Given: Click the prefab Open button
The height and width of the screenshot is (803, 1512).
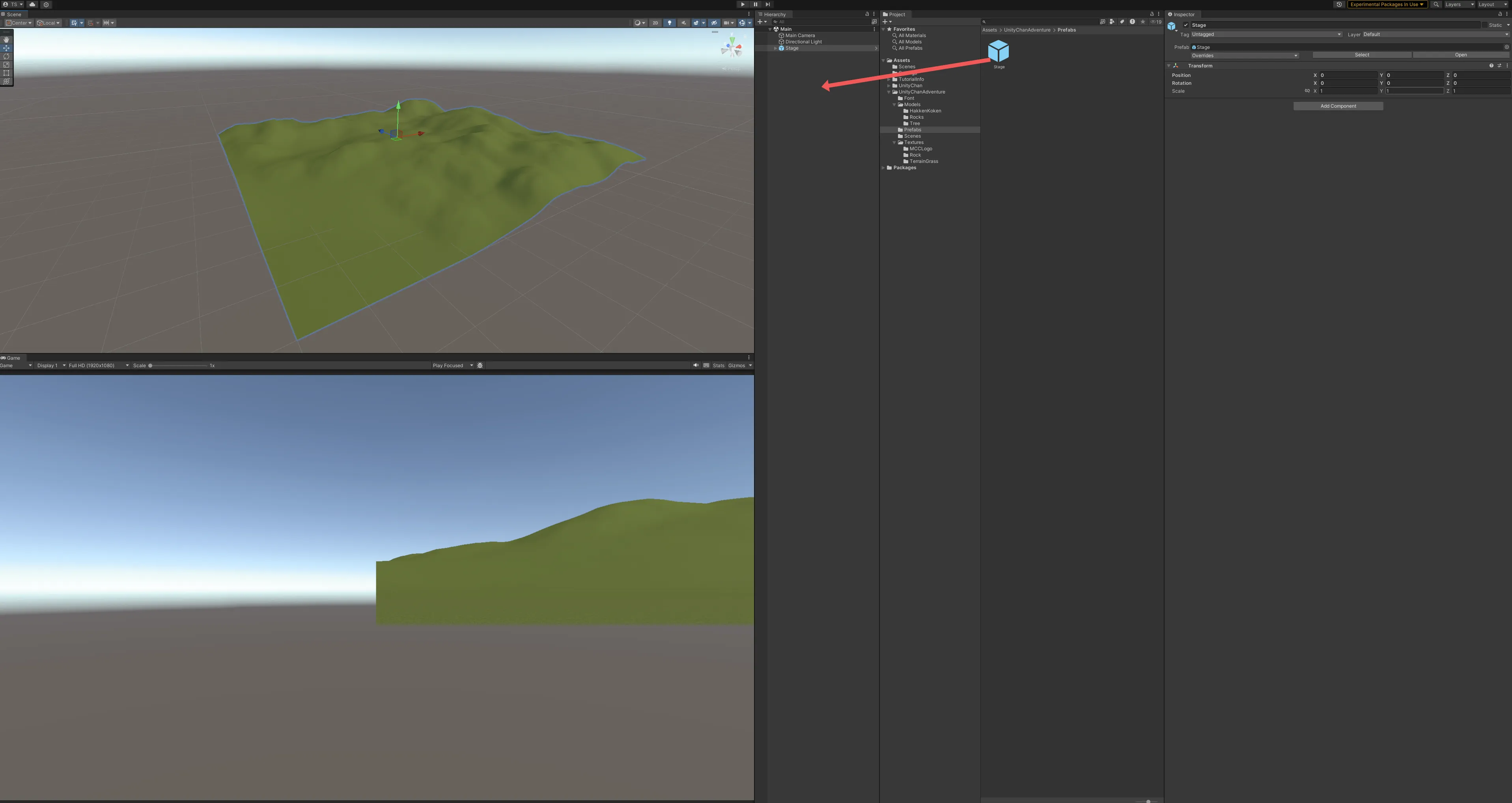Looking at the screenshot, I should [1460, 54].
